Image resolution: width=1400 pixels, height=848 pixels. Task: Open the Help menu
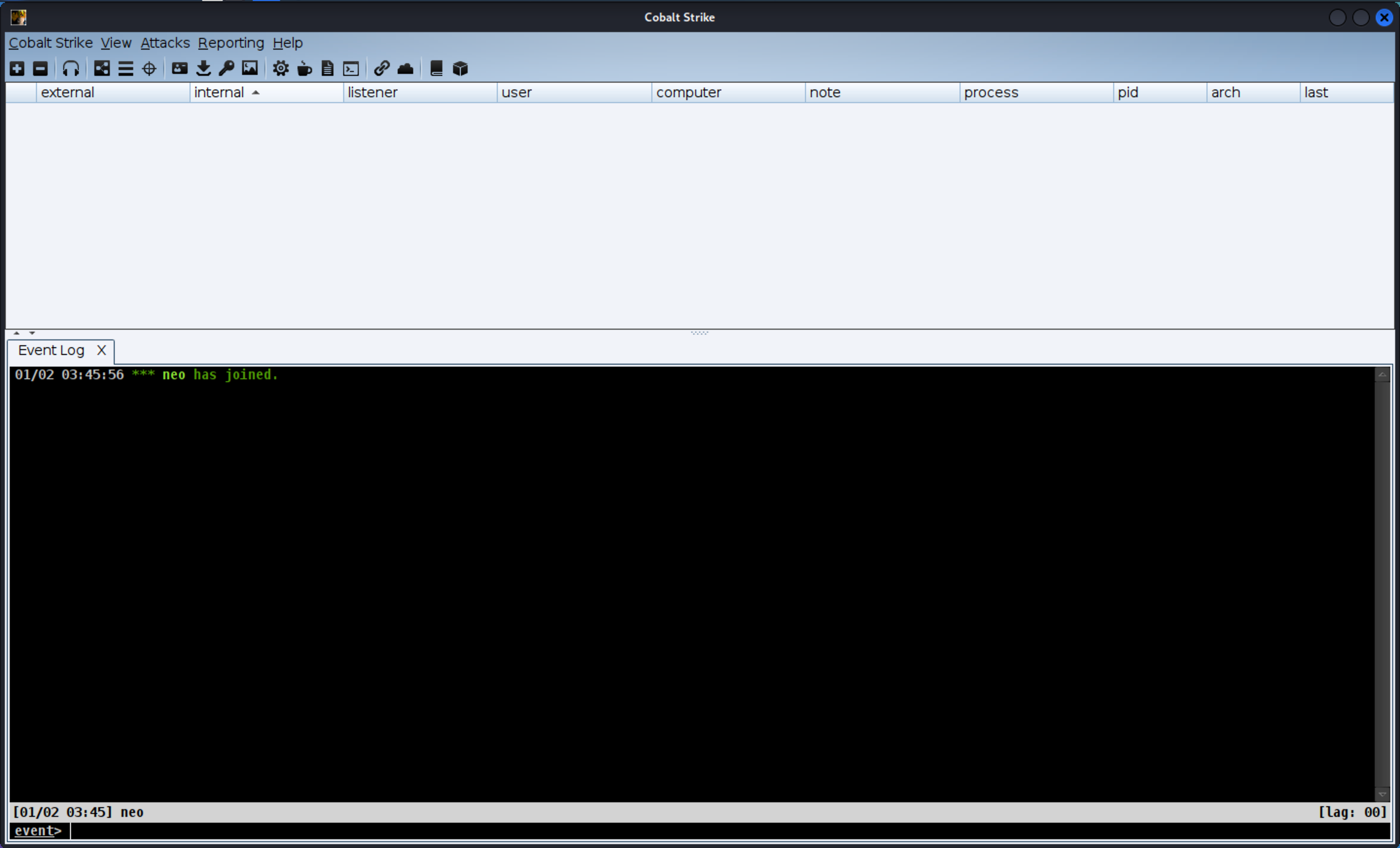[x=287, y=43]
